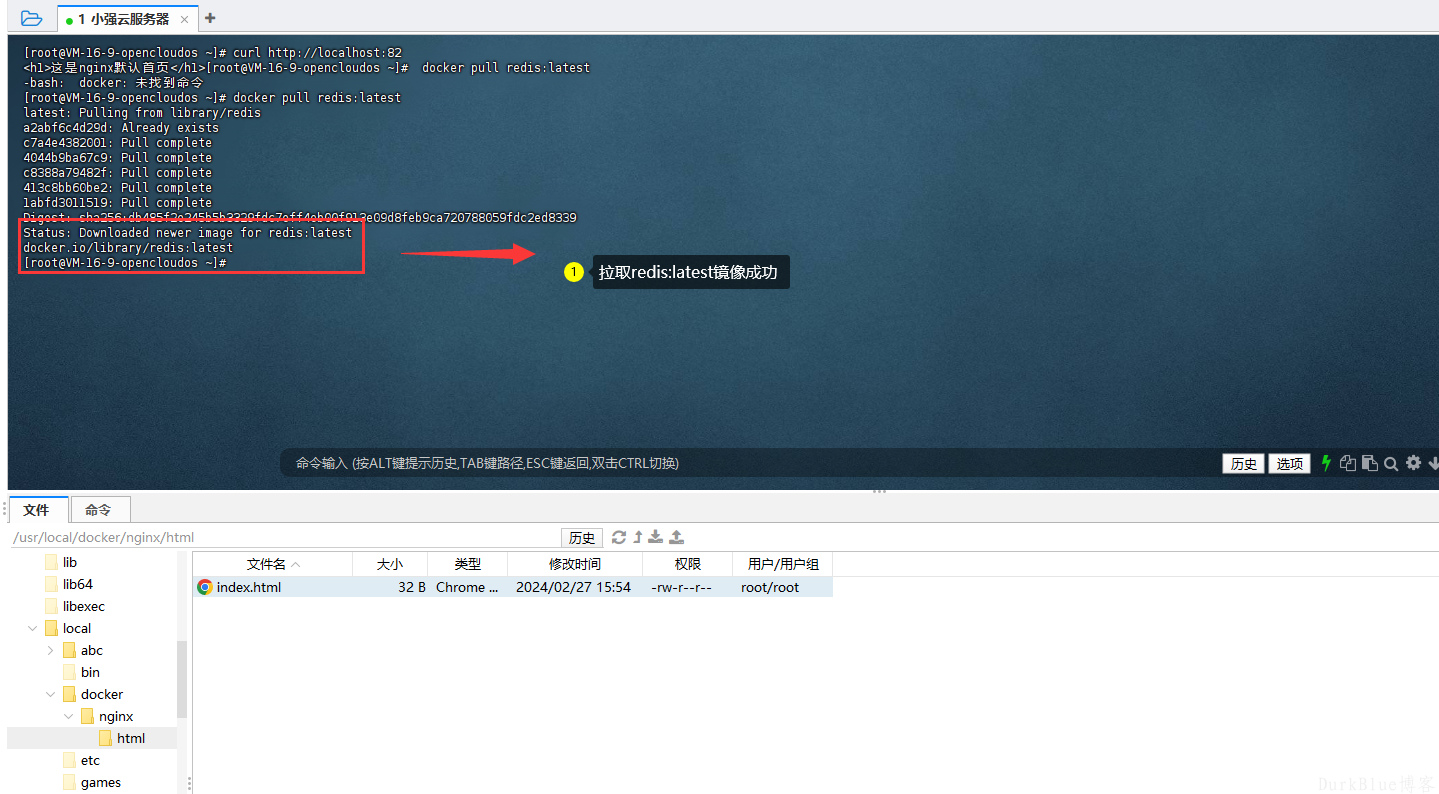Close the 小强云服务器 session tab
This screenshot has height=794, width=1439.
click(184, 19)
